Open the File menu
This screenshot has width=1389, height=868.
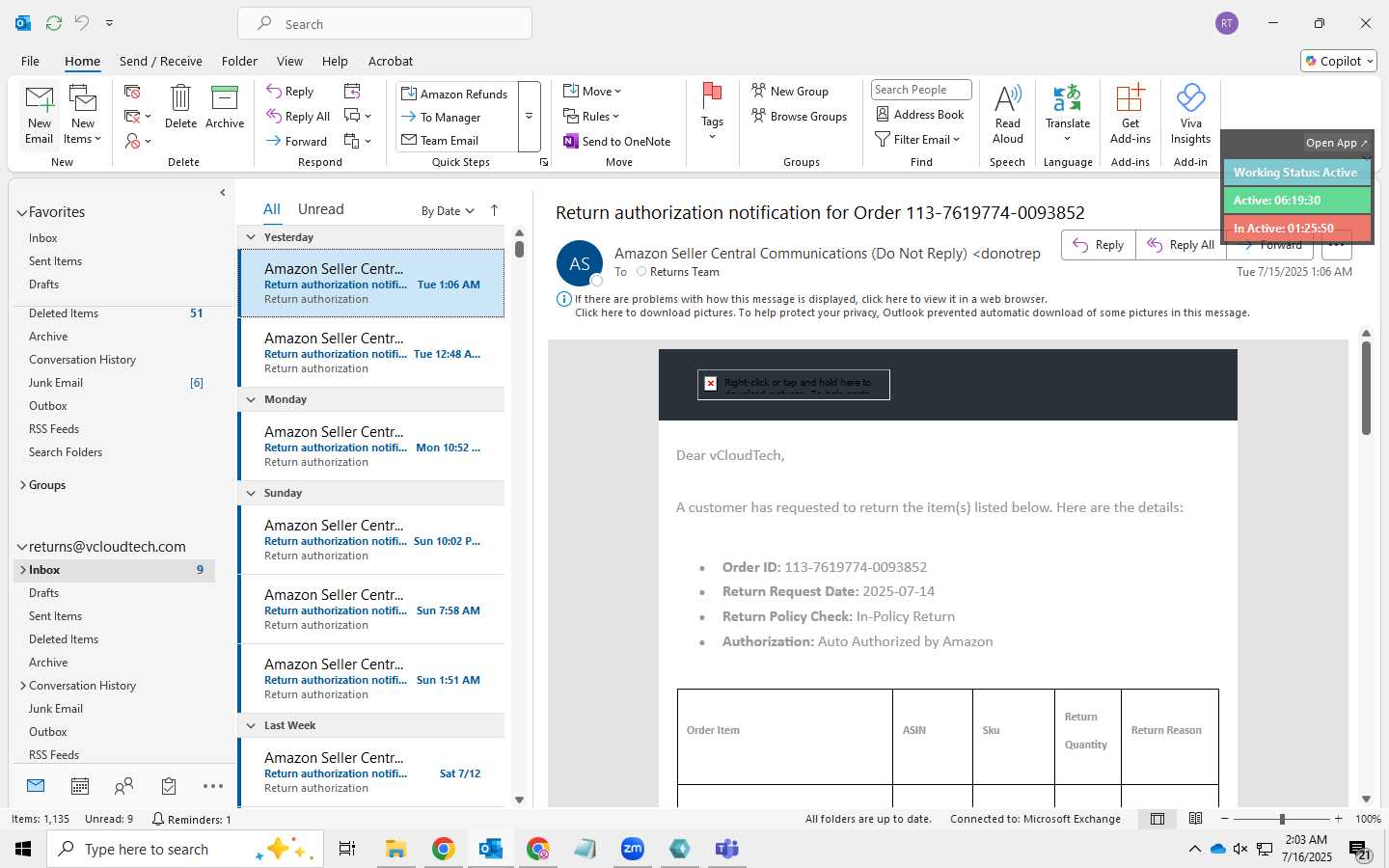[30, 61]
